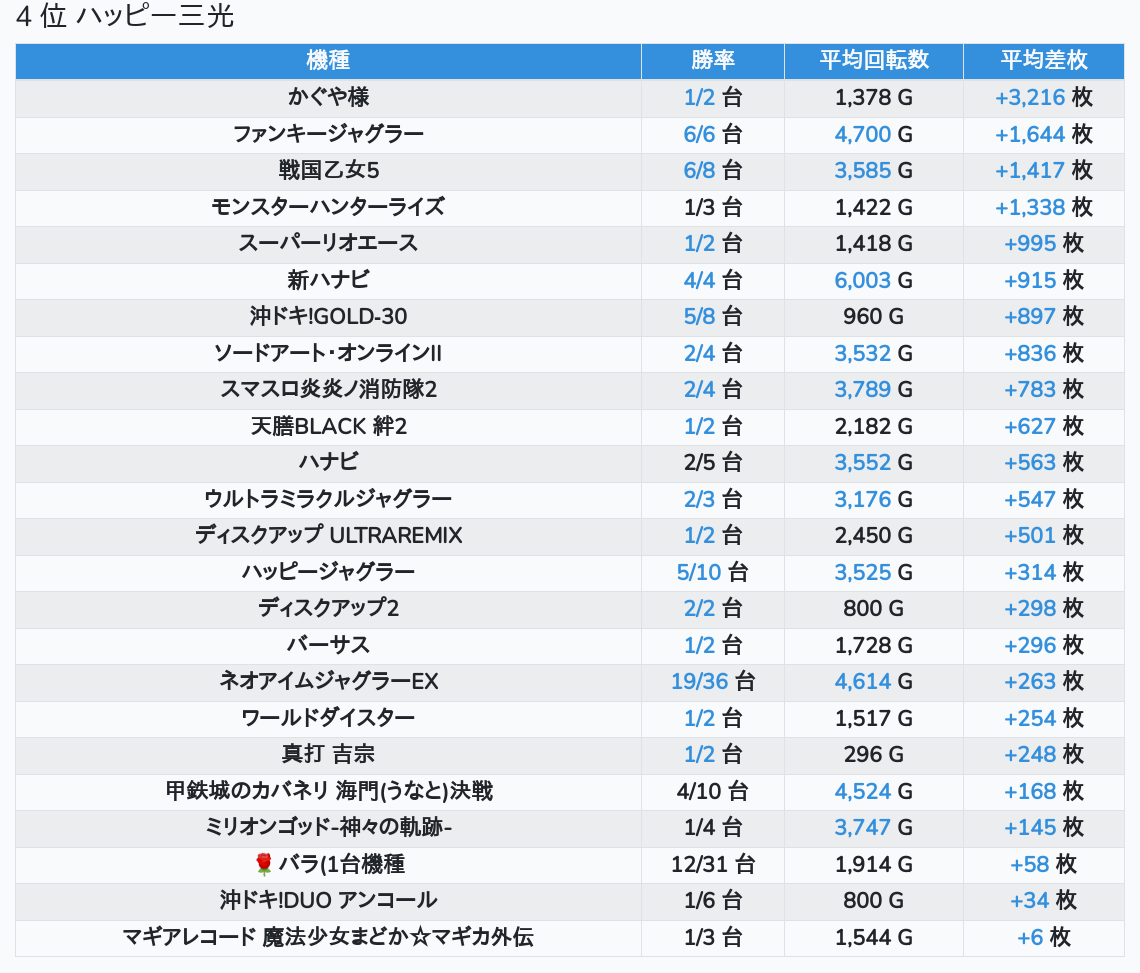Click the ハナビ machine name
The width and height of the screenshot is (1140, 973).
click(328, 463)
